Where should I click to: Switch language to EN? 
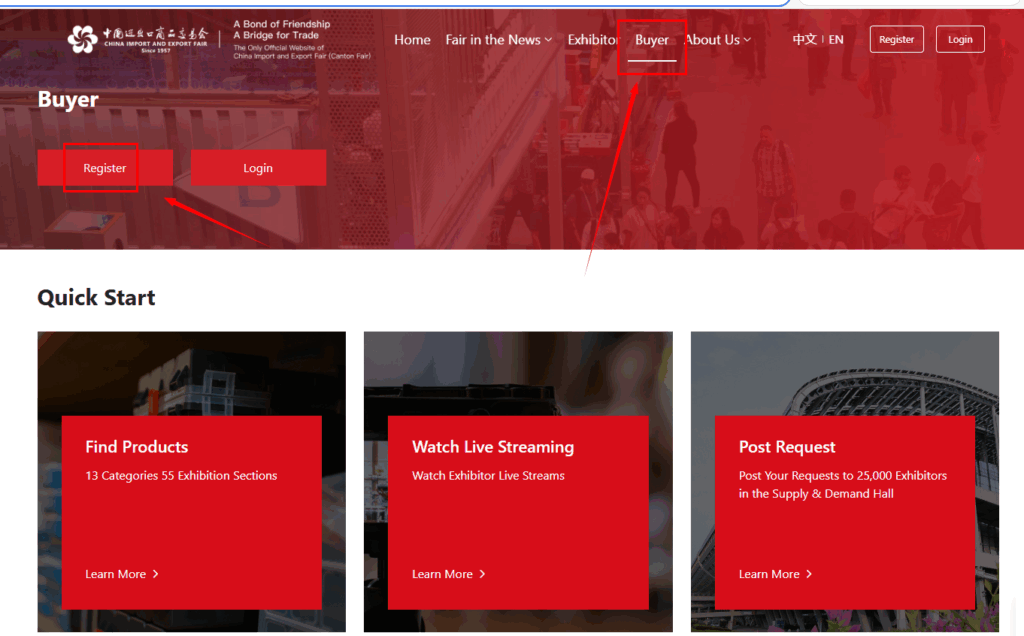[836, 39]
